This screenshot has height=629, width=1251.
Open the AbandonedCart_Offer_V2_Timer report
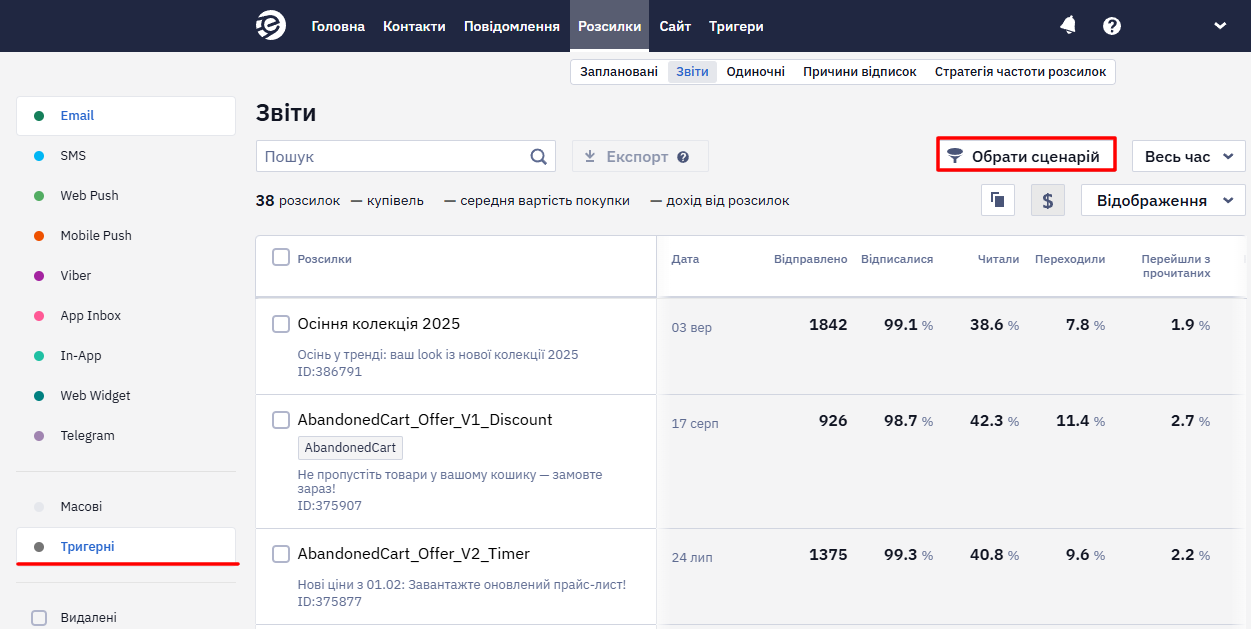(414, 554)
